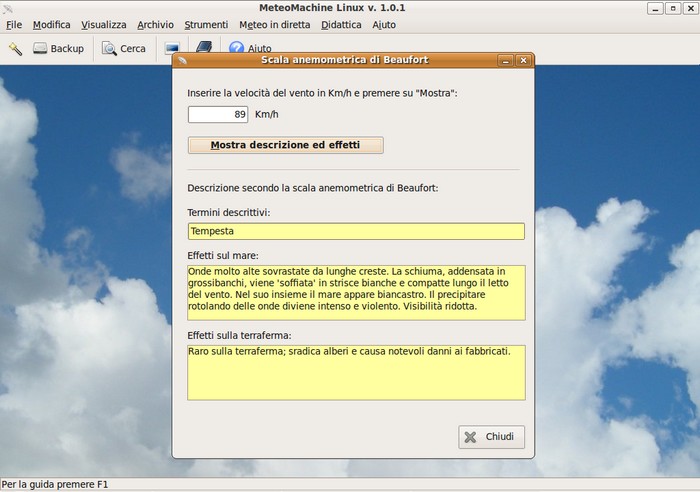Close the MeteoMachine main window
700x492 pixels.
click(x=691, y=8)
